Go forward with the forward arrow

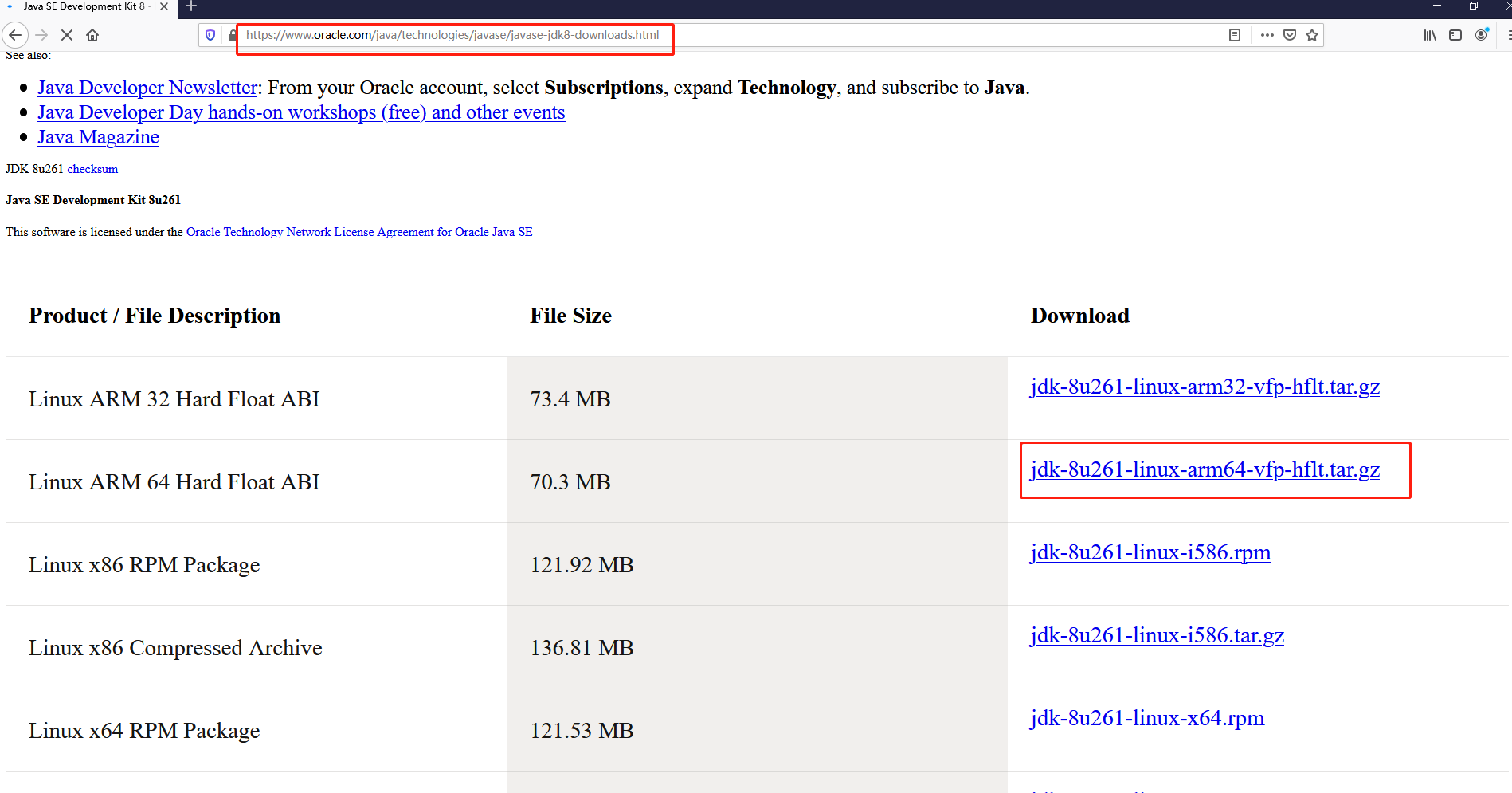click(x=42, y=35)
